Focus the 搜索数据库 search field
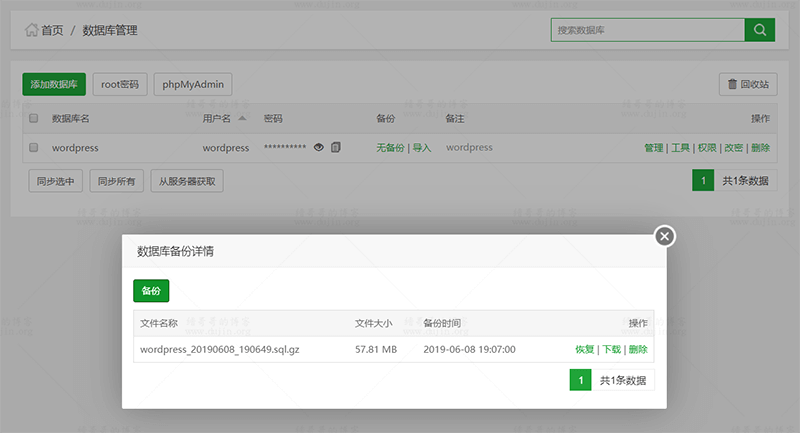Image resolution: width=800 pixels, height=433 pixels. pyautogui.click(x=648, y=30)
